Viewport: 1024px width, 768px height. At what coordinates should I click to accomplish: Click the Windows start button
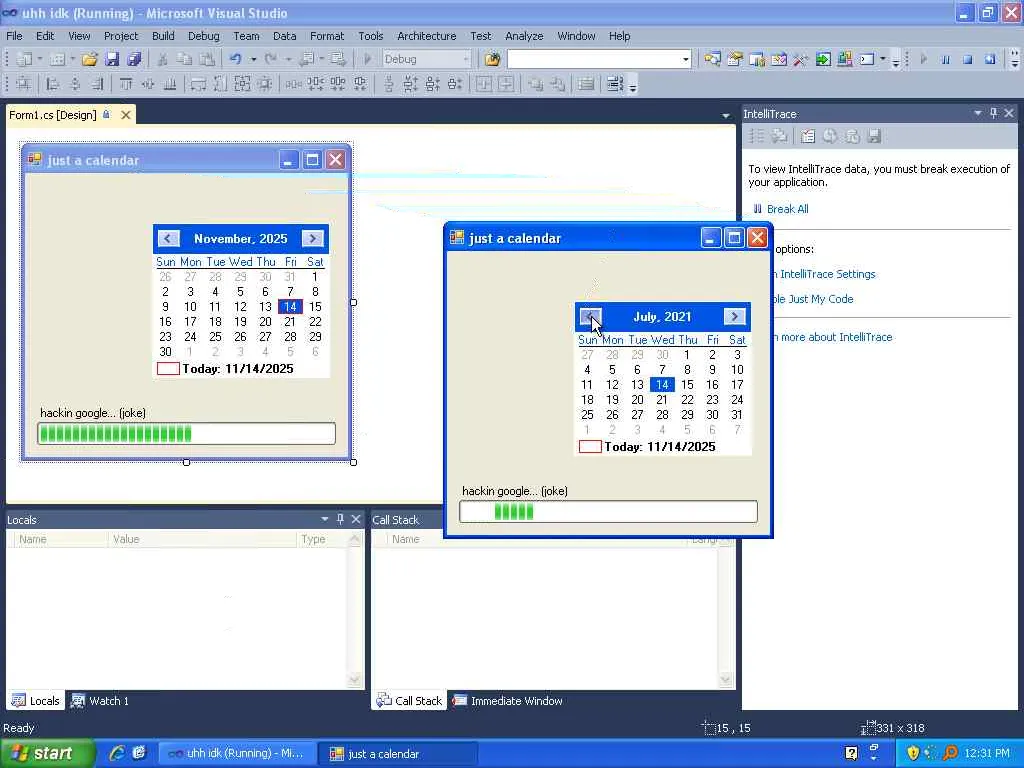(x=47, y=753)
